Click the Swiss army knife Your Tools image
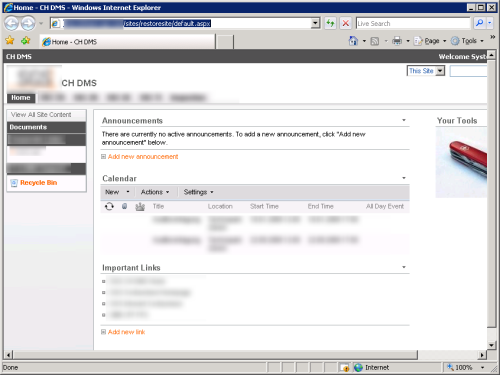The width and height of the screenshot is (500, 375). pos(462,163)
